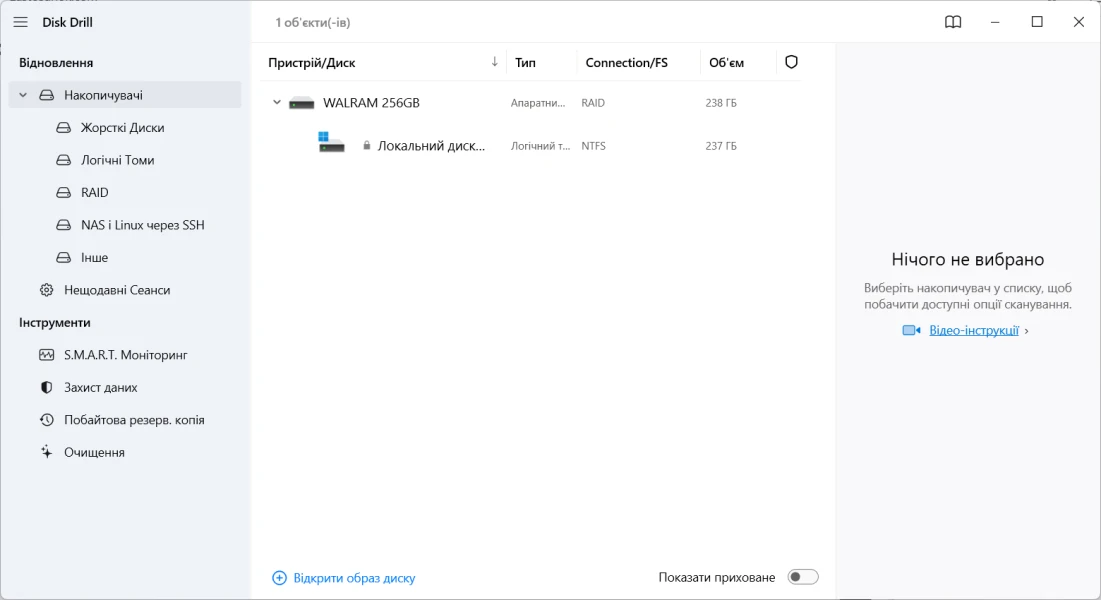
Task: Collapse the WALRAM 256GB disk row
Action: pos(277,103)
